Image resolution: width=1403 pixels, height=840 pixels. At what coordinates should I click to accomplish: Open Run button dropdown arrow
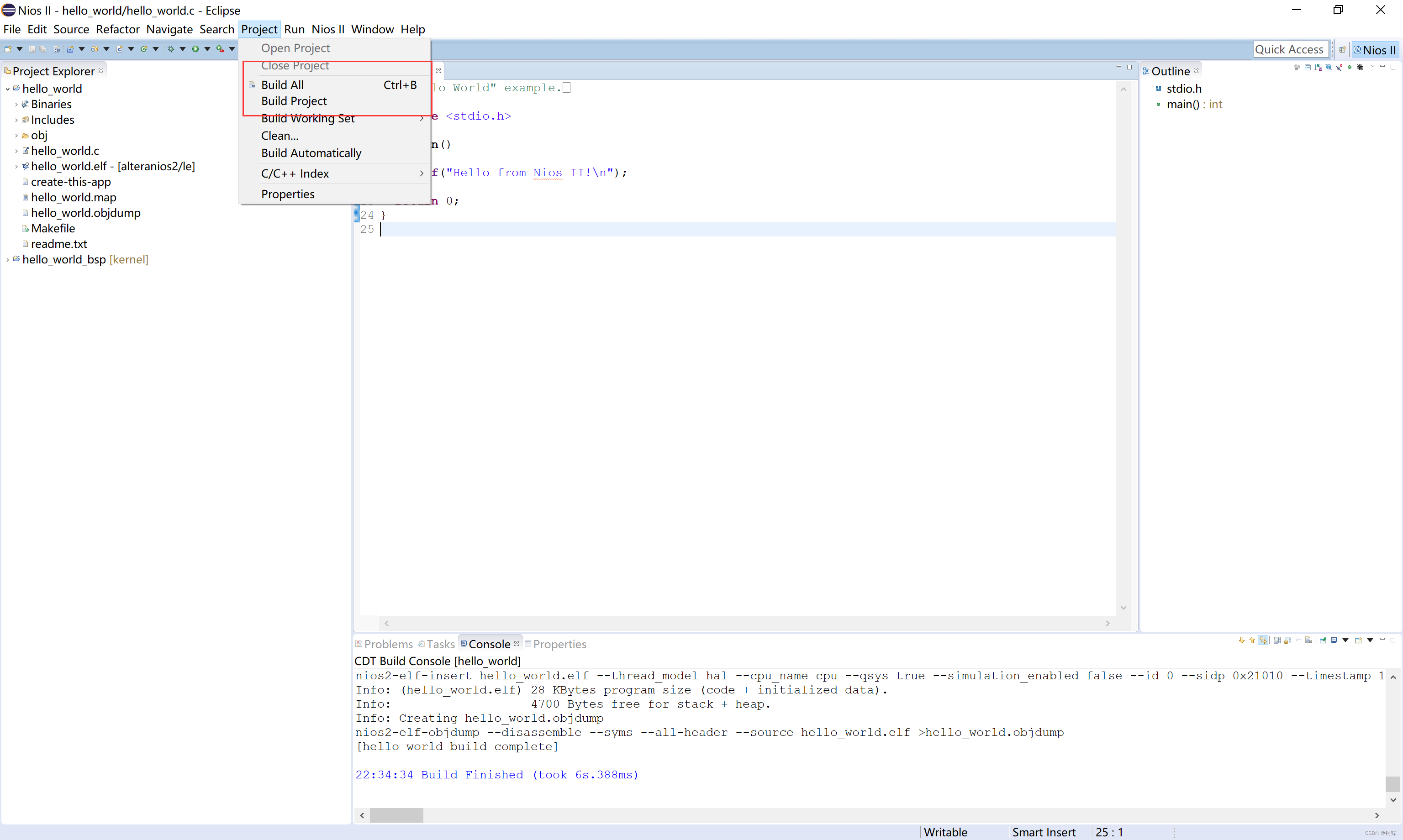coord(208,49)
